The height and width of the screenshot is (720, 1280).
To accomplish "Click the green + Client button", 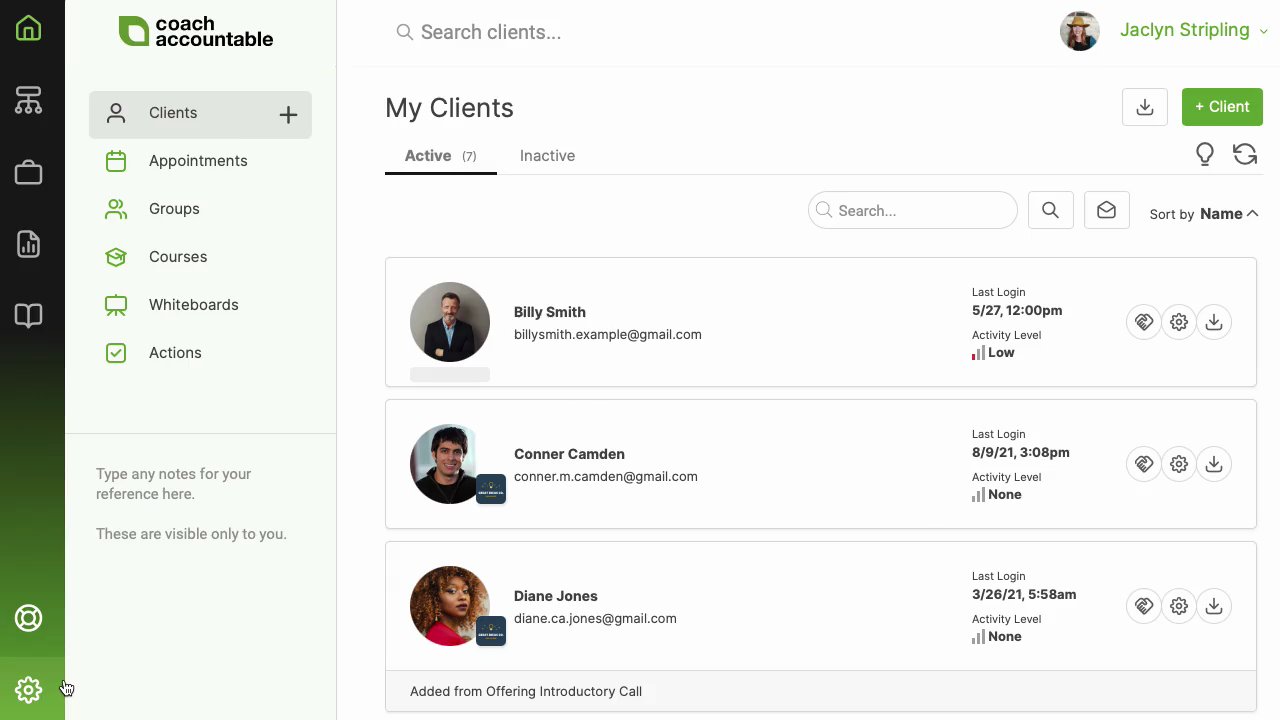I will pyautogui.click(x=1222, y=107).
